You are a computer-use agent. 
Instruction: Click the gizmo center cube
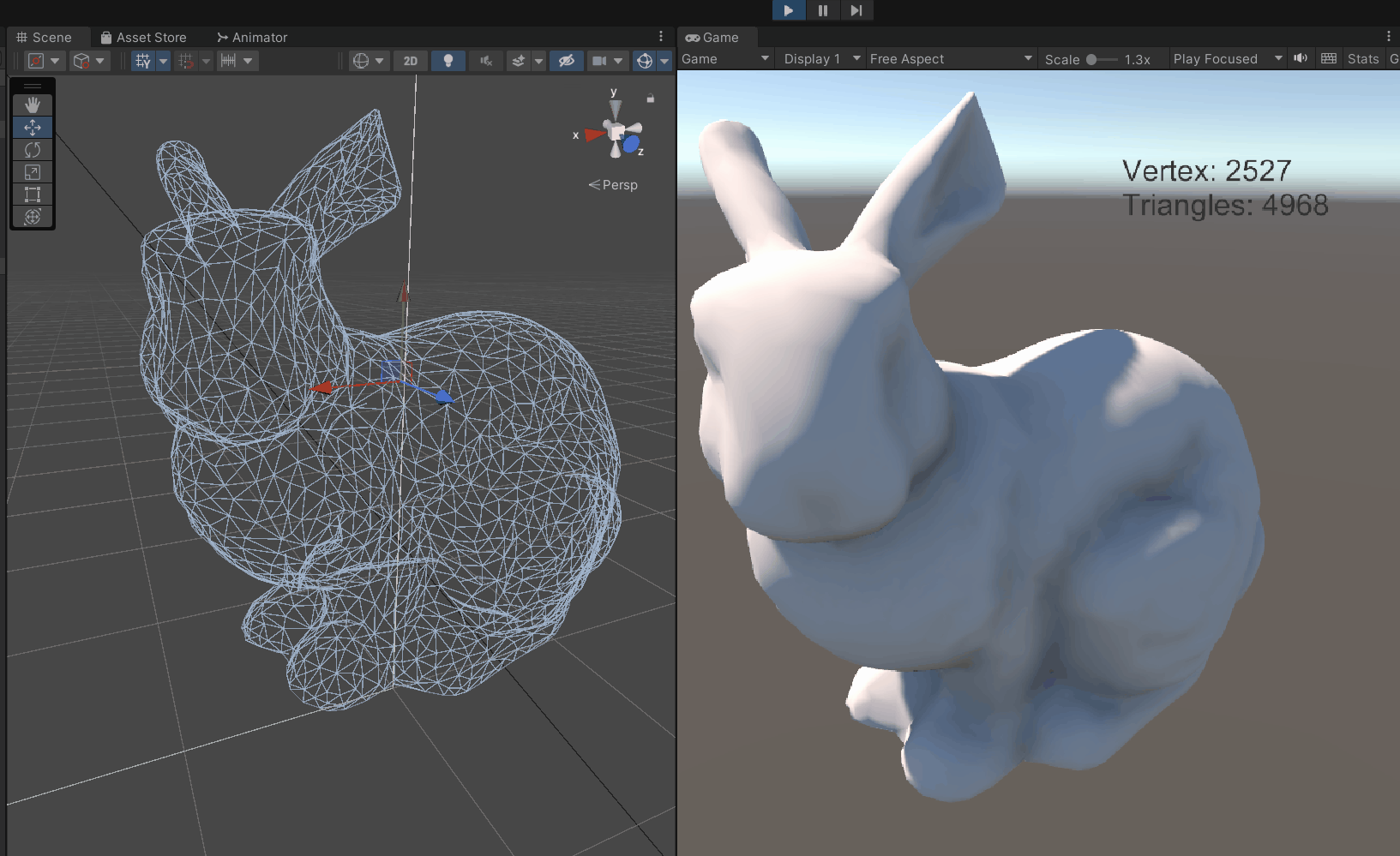pyautogui.click(x=616, y=132)
